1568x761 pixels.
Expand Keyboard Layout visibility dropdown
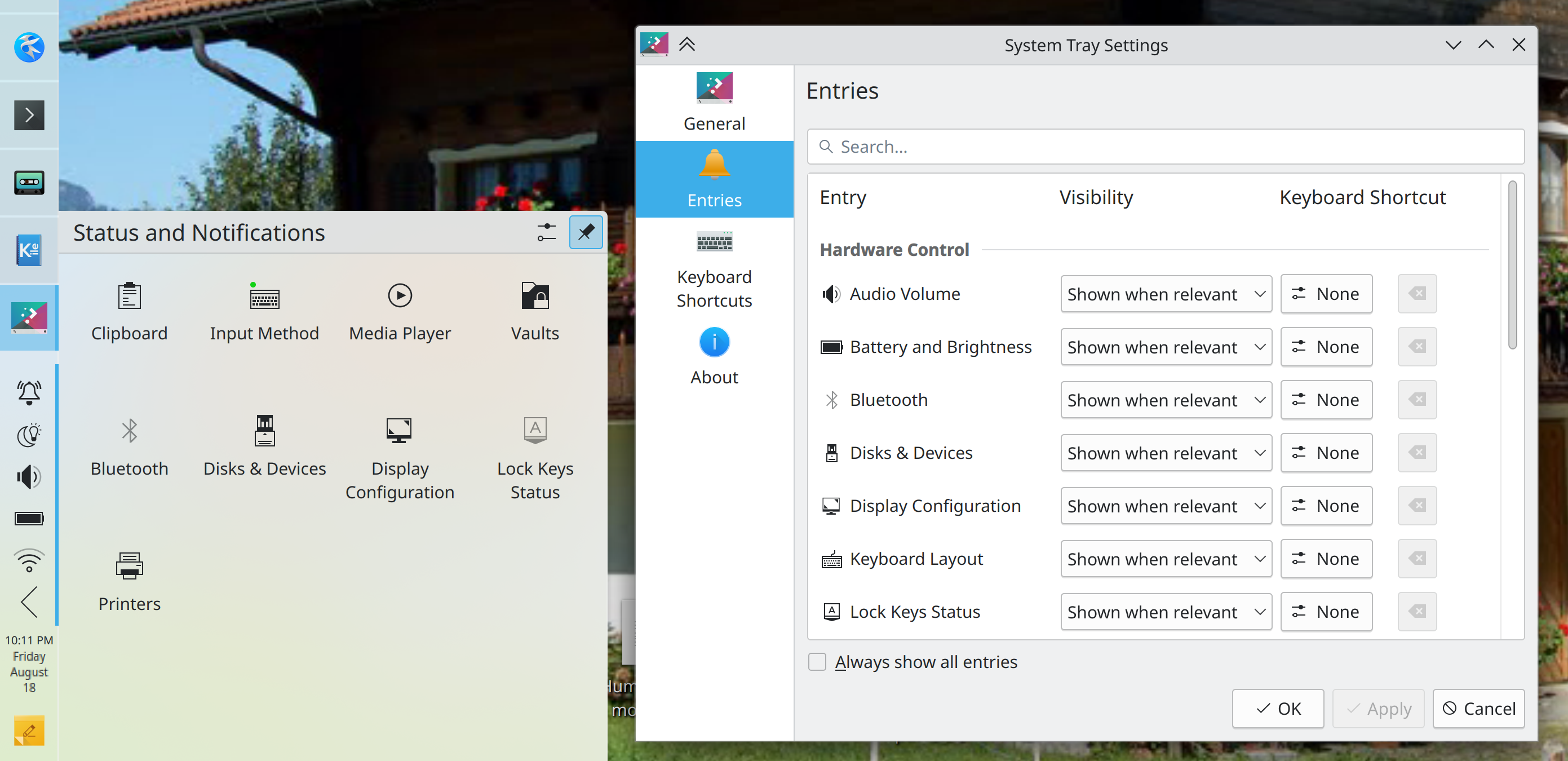point(1166,559)
